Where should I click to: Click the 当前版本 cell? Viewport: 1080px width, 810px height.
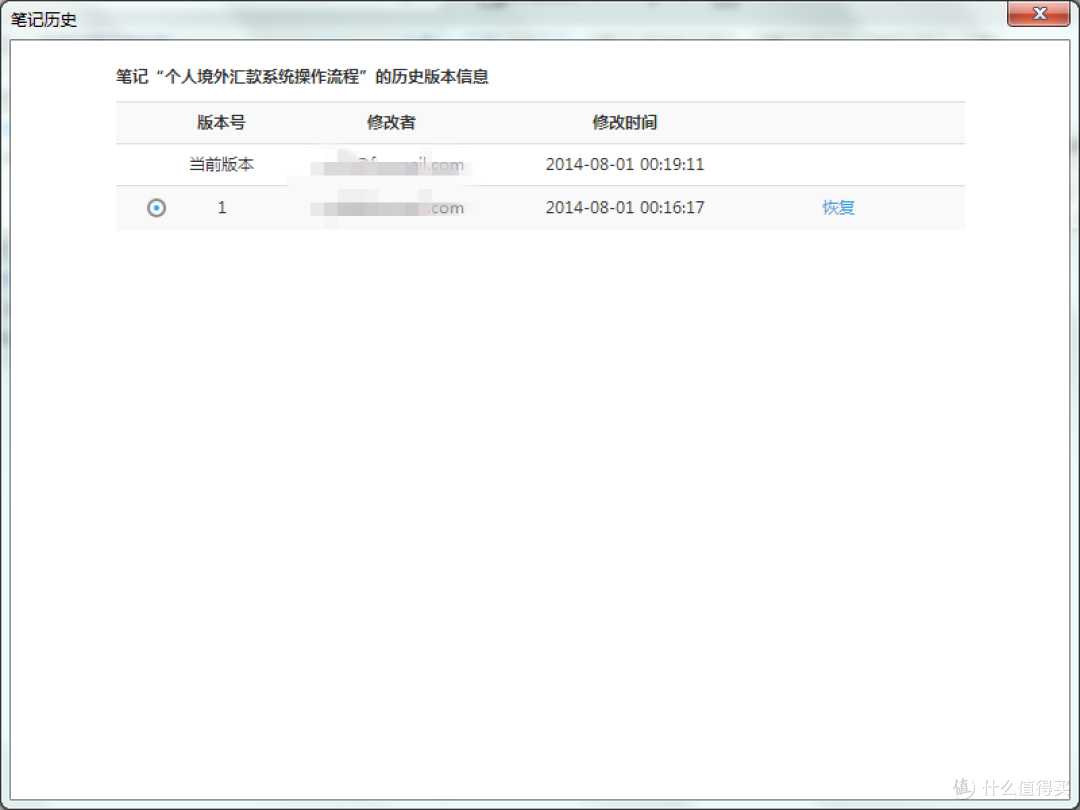pyautogui.click(x=221, y=165)
